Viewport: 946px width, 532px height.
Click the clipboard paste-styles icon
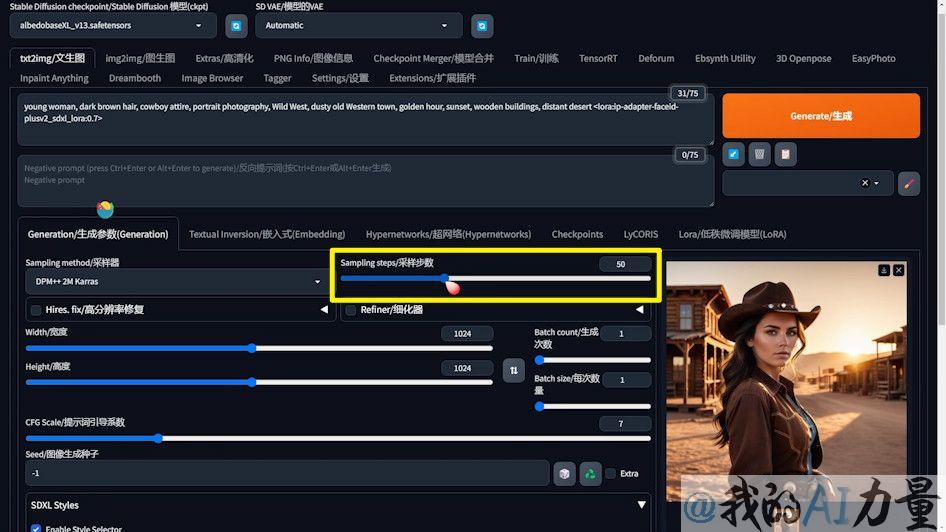point(786,154)
